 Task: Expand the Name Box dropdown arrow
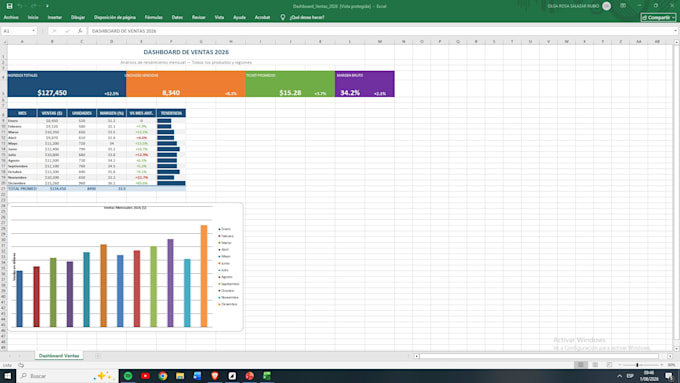click(x=33, y=31)
